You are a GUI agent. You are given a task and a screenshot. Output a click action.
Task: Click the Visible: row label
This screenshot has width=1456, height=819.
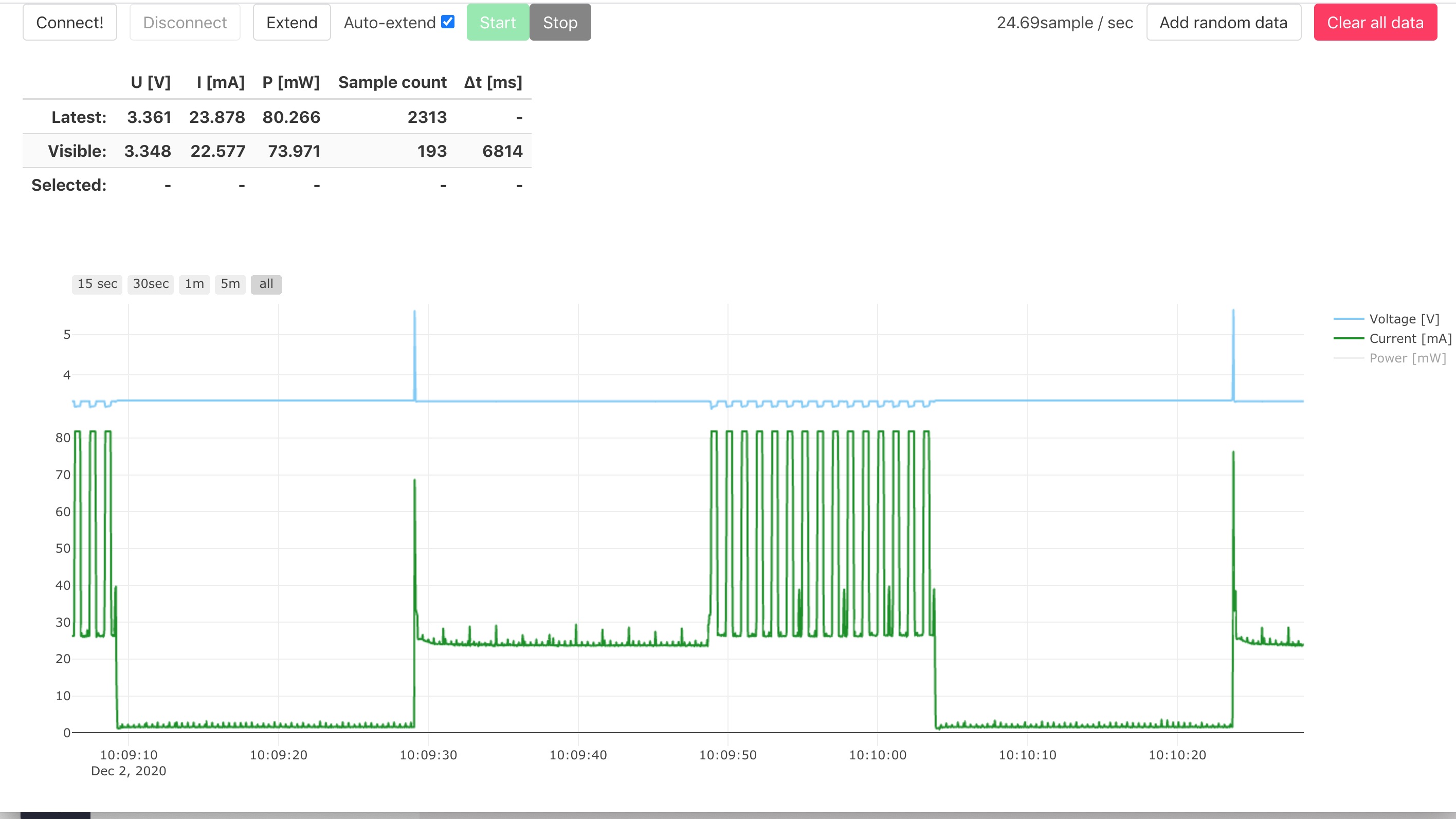78,151
